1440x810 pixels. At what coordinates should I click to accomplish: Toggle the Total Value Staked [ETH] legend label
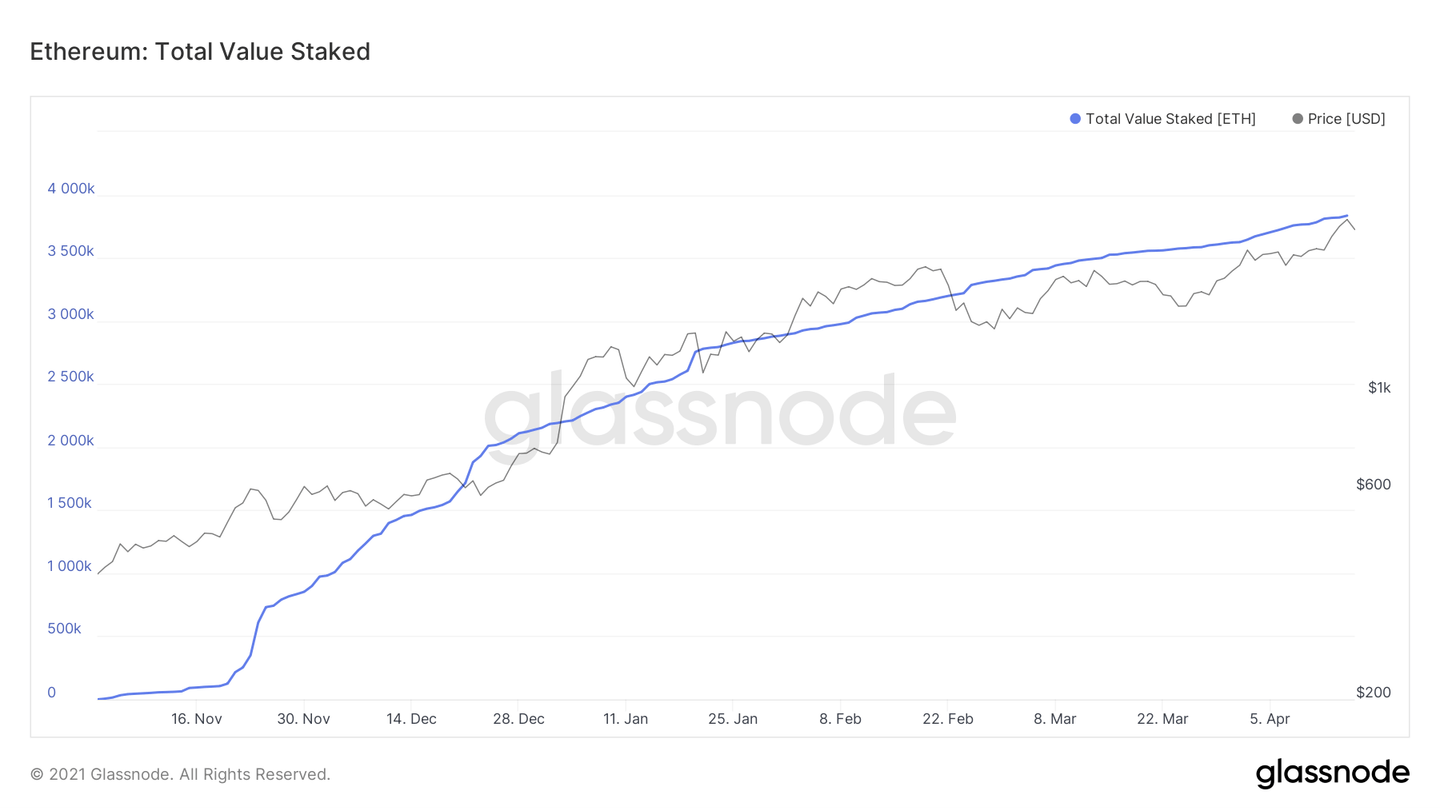1170,119
